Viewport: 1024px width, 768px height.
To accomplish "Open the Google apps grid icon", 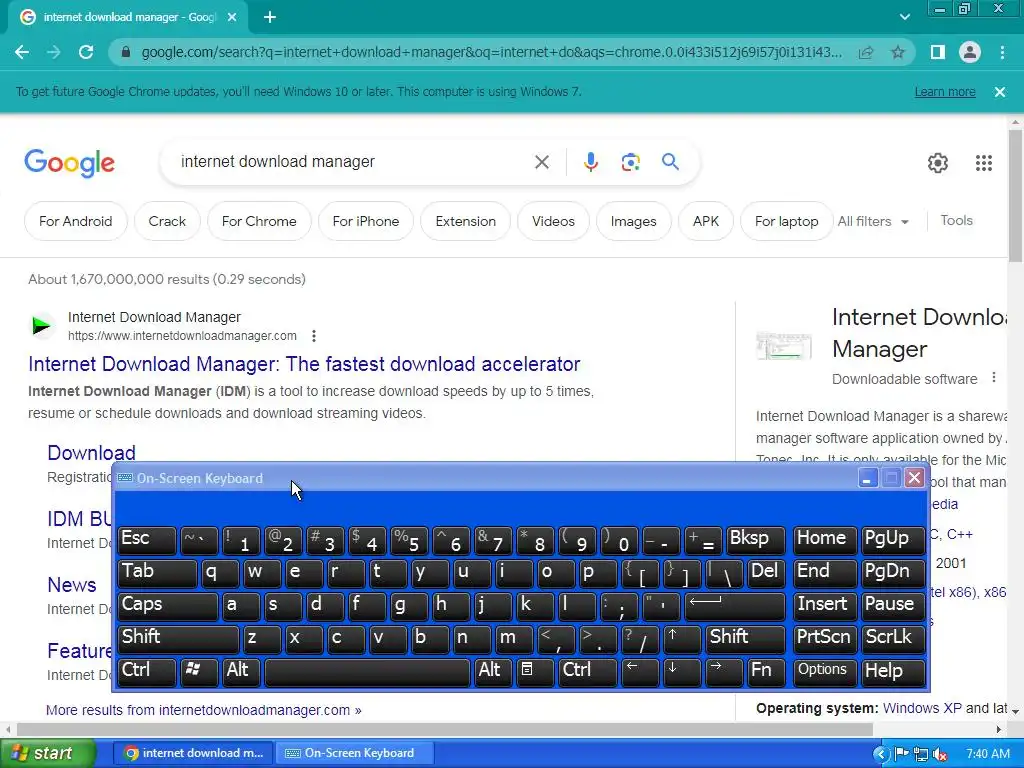I will click(x=984, y=163).
